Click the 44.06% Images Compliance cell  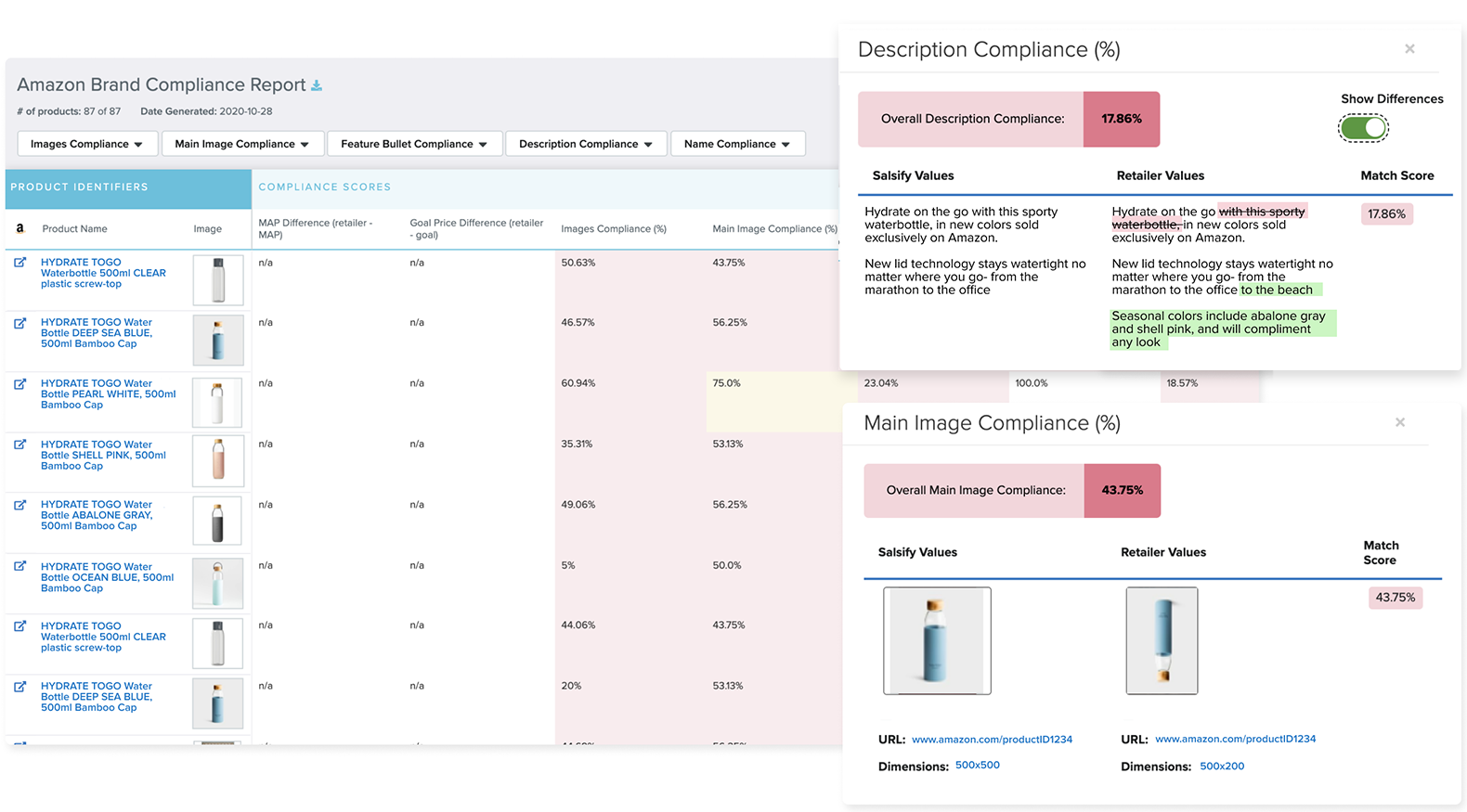pyautogui.click(x=630, y=645)
